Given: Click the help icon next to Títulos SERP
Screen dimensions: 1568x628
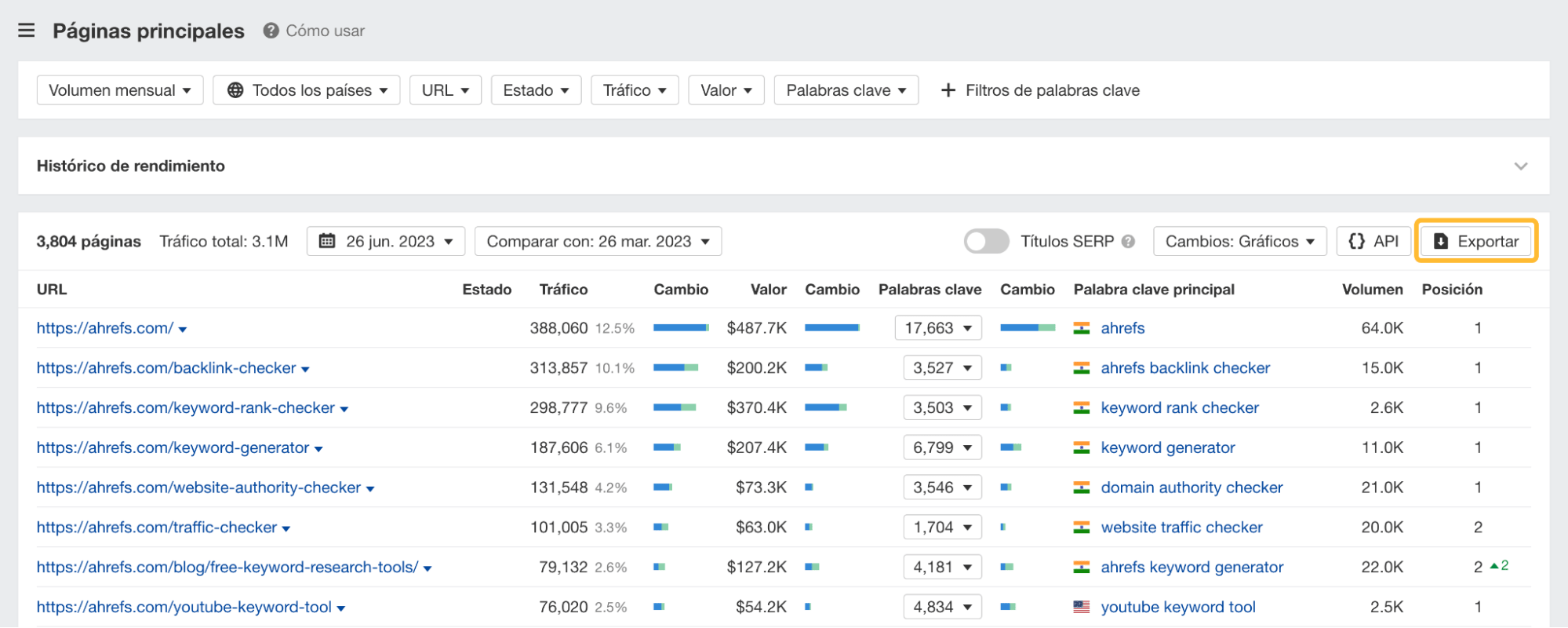Looking at the screenshot, I should (x=1128, y=241).
